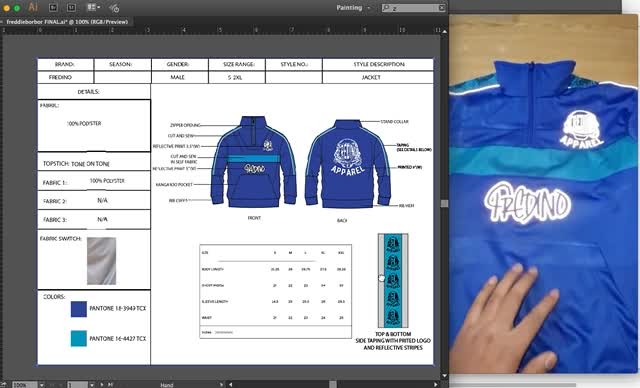Click the horizontal scroll right arrow
Viewport: 640px width, 388px height.
(x=436, y=384)
